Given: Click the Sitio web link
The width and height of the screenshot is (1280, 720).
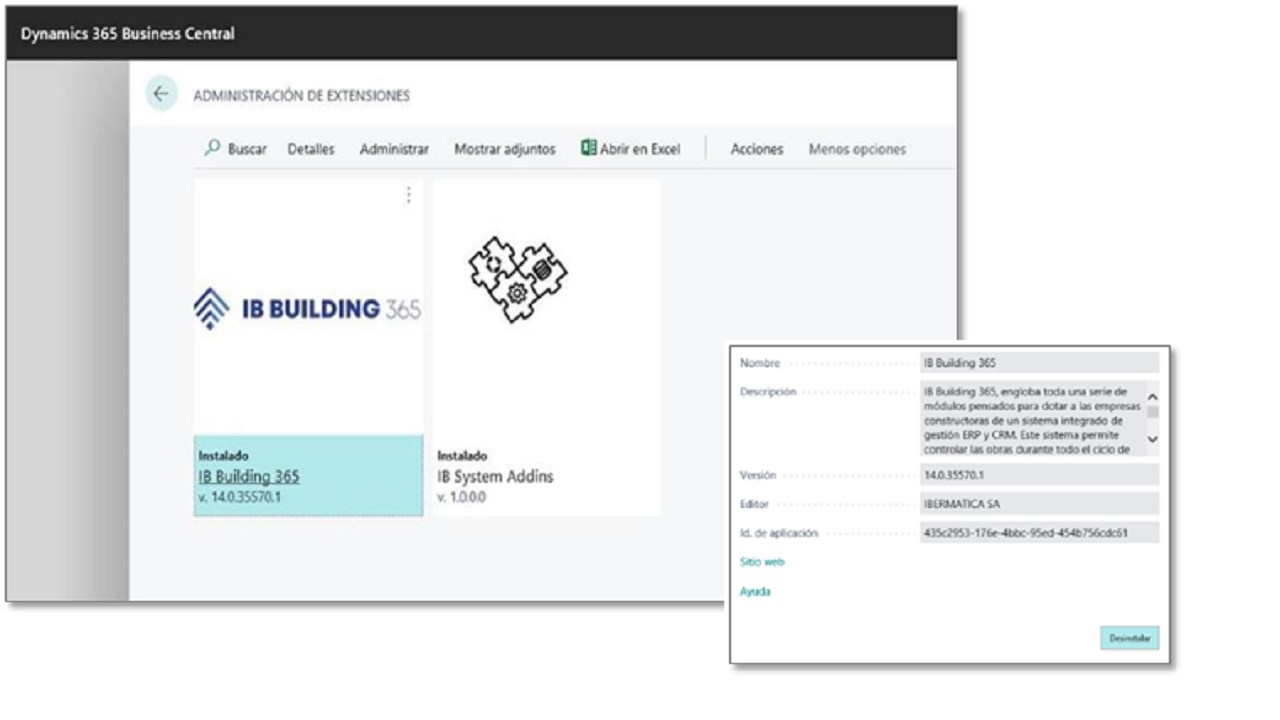Looking at the screenshot, I should point(762,562).
